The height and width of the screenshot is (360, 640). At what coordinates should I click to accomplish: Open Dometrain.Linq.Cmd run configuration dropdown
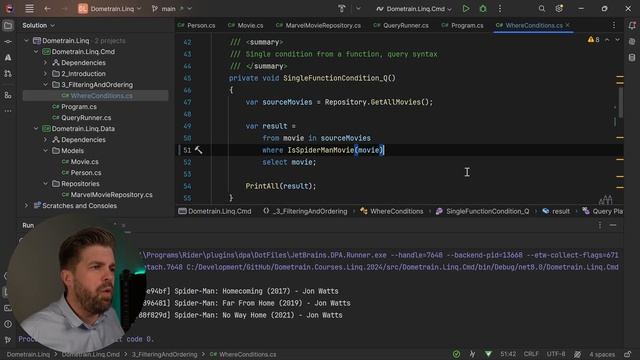[414, 9]
